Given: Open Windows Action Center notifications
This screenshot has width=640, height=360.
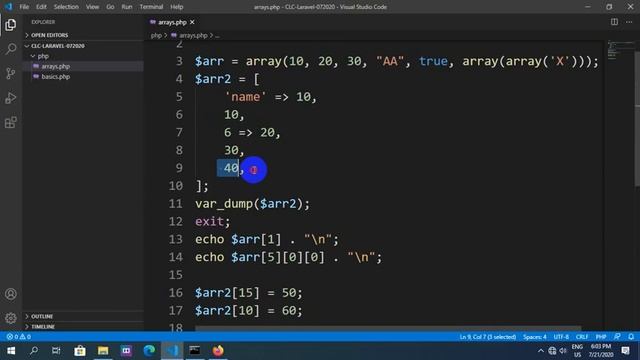Looking at the screenshot, I should (x=625, y=351).
